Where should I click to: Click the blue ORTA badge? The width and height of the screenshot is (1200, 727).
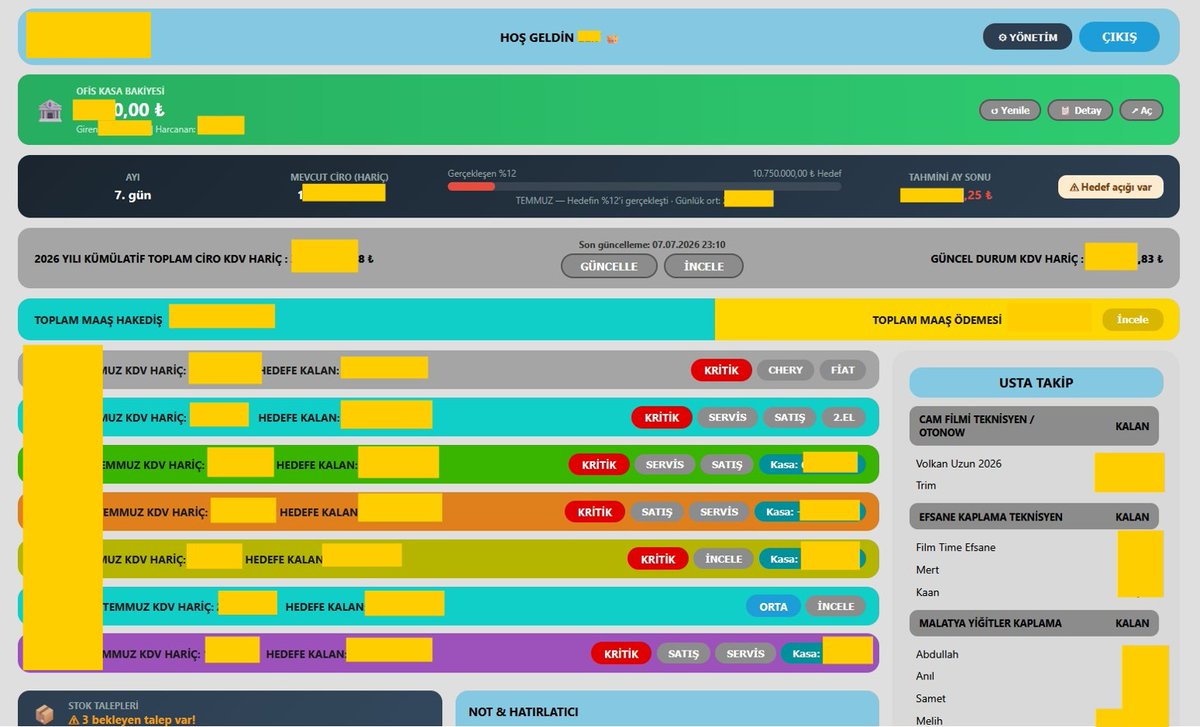(x=773, y=606)
